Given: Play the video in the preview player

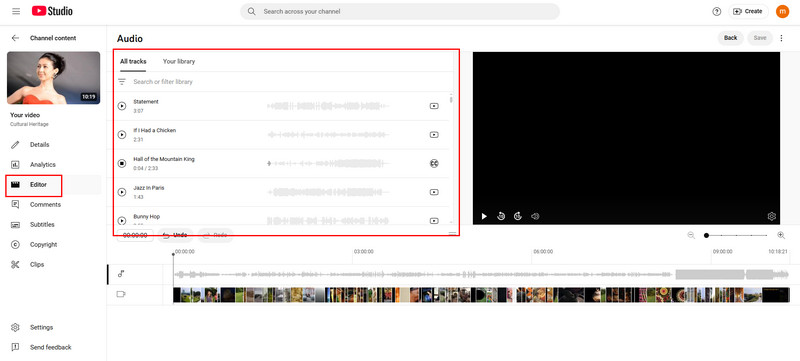Looking at the screenshot, I should pyautogui.click(x=484, y=216).
